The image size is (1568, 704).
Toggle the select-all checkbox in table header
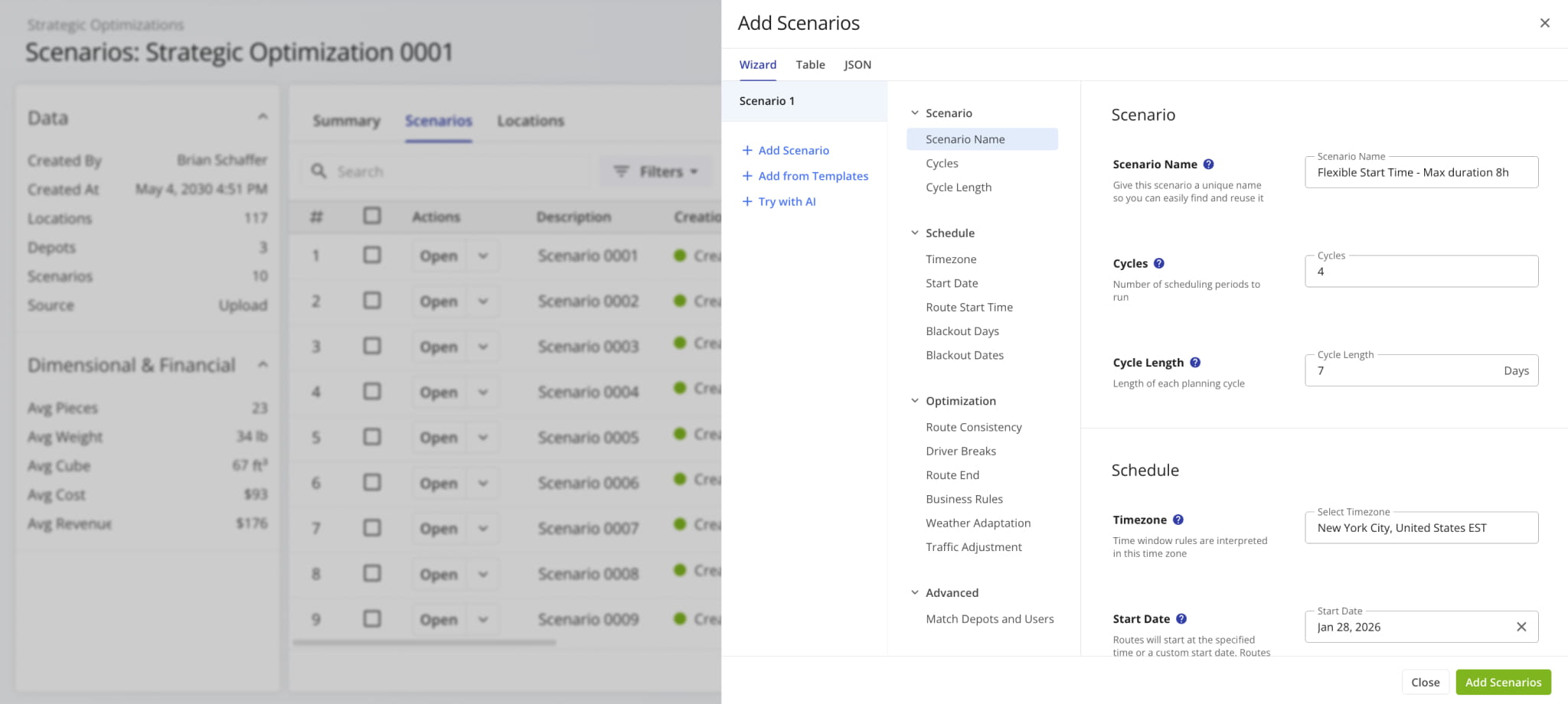point(372,217)
